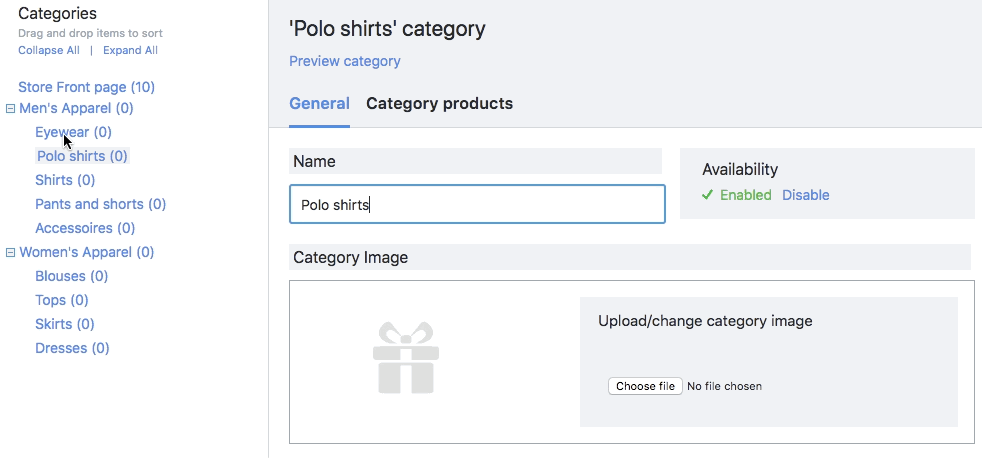Click Collapse All in Categories panel
This screenshot has width=982, height=458.
(x=49, y=50)
